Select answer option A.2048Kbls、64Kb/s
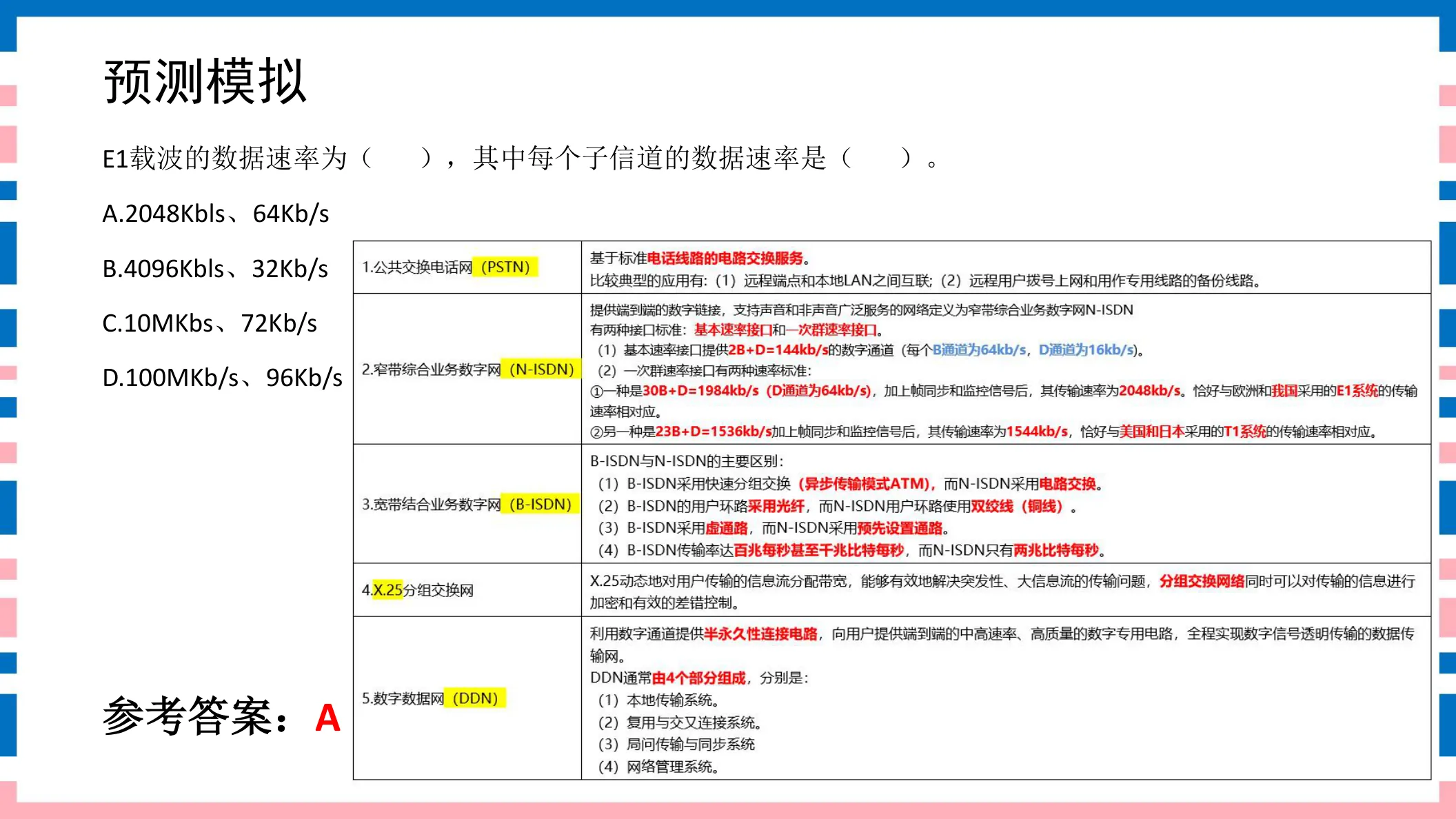This screenshot has width=1456, height=819. click(x=216, y=214)
